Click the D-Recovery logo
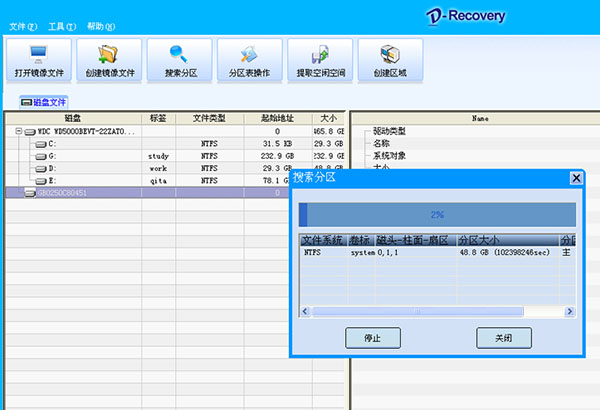Image resolution: width=600 pixels, height=410 pixels. (x=466, y=16)
